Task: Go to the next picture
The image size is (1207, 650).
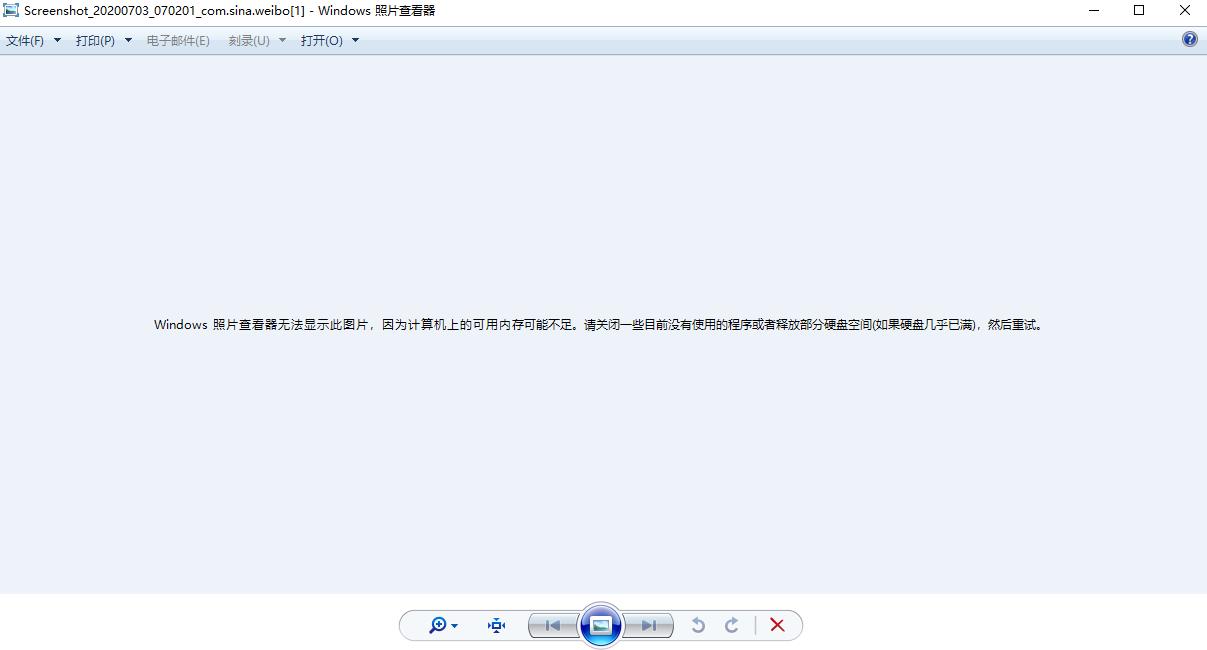Action: 649,624
